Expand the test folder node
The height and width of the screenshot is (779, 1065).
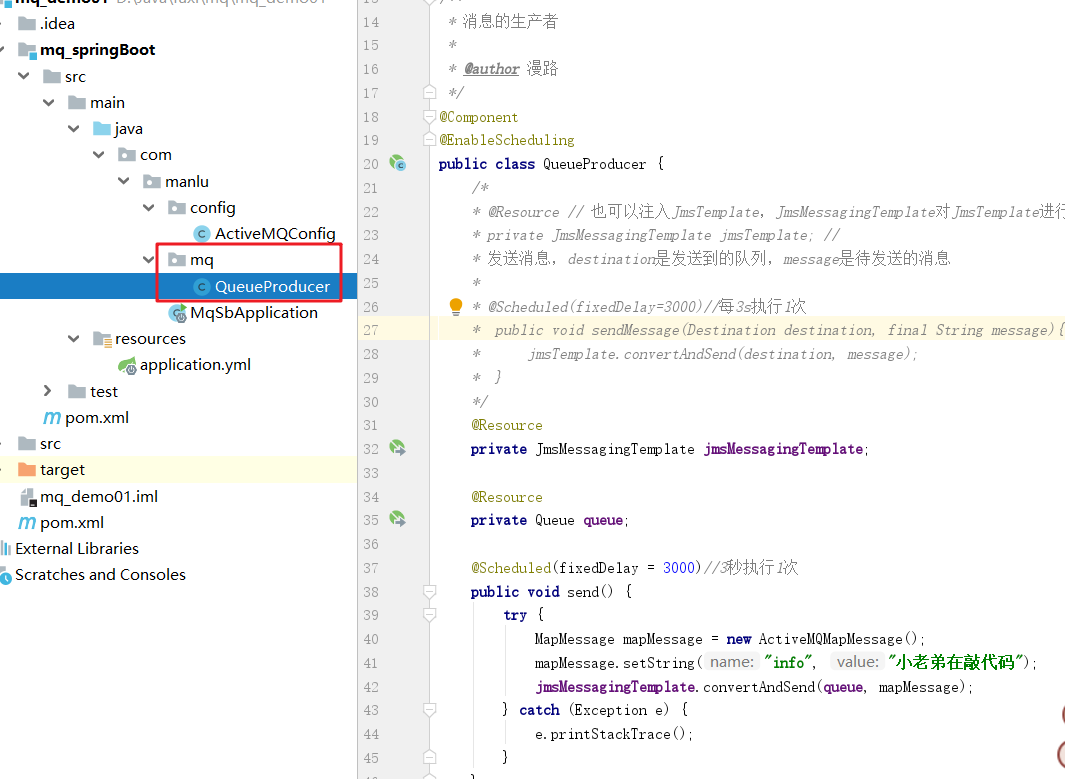coord(48,391)
